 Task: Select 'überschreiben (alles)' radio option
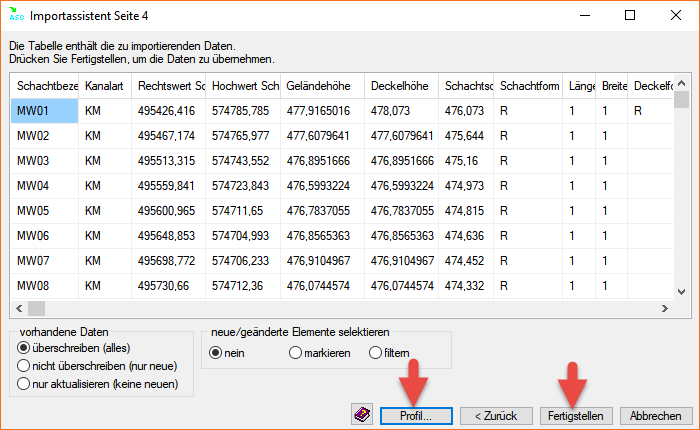point(25,346)
